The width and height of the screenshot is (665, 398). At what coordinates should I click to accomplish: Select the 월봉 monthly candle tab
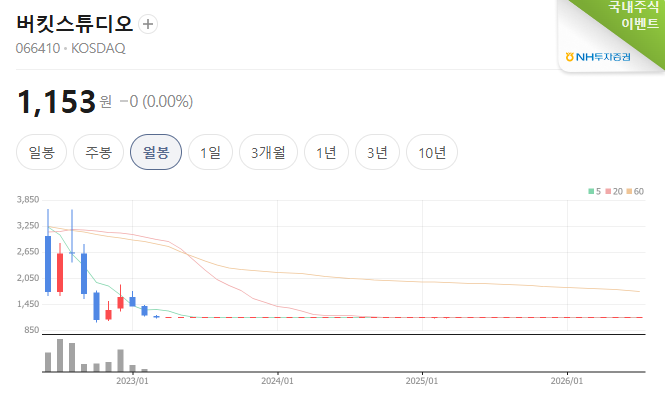(156, 152)
